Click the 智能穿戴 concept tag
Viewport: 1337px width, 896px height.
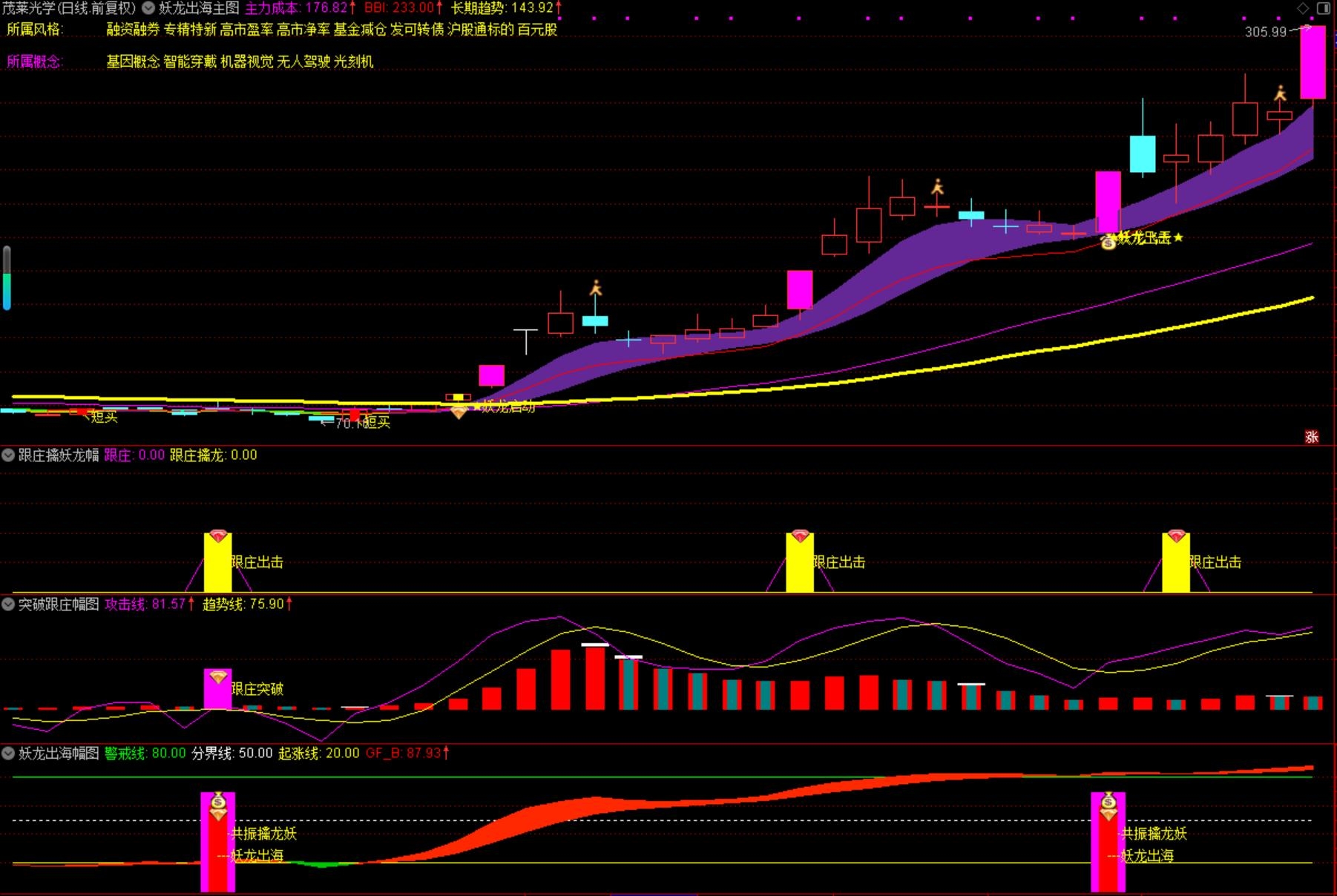(190, 62)
